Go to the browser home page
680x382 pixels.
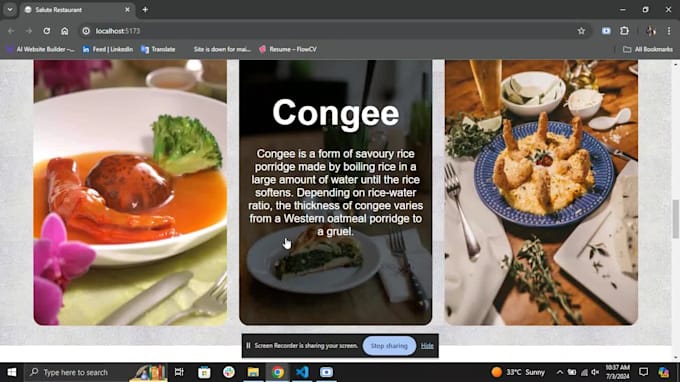[x=65, y=31]
